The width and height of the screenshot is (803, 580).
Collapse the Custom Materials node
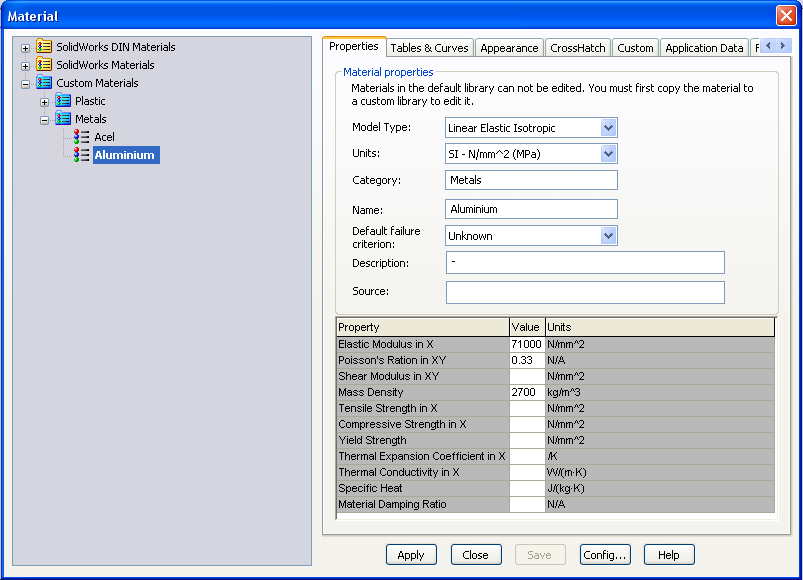pos(25,84)
